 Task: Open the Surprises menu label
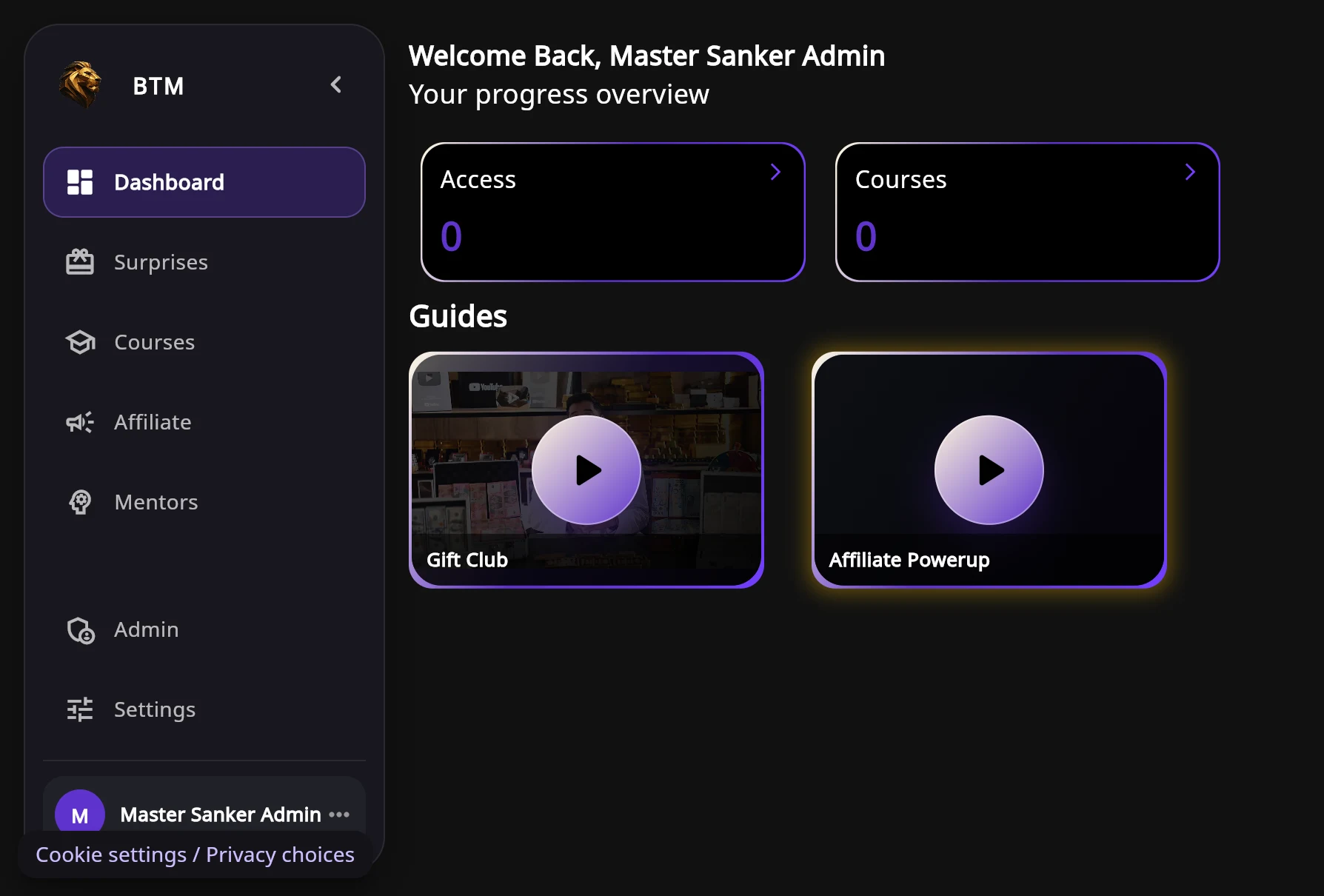pos(161,262)
